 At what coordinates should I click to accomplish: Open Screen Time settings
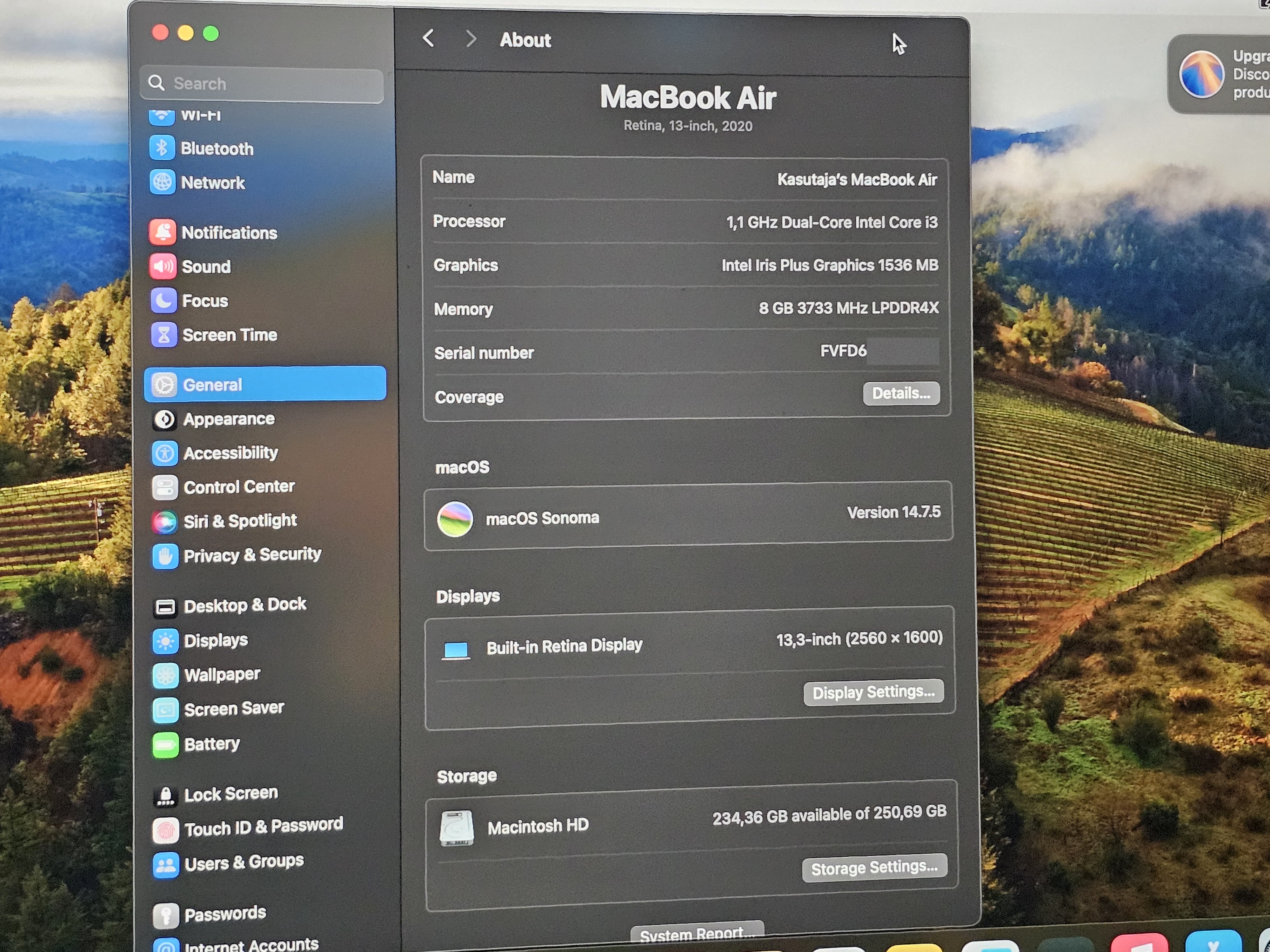[214, 334]
